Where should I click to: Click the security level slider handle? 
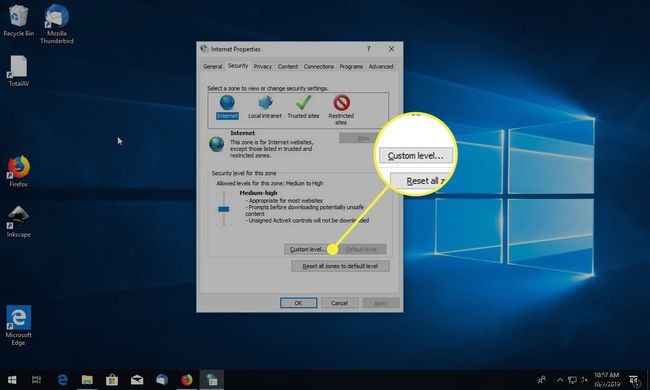click(x=223, y=209)
